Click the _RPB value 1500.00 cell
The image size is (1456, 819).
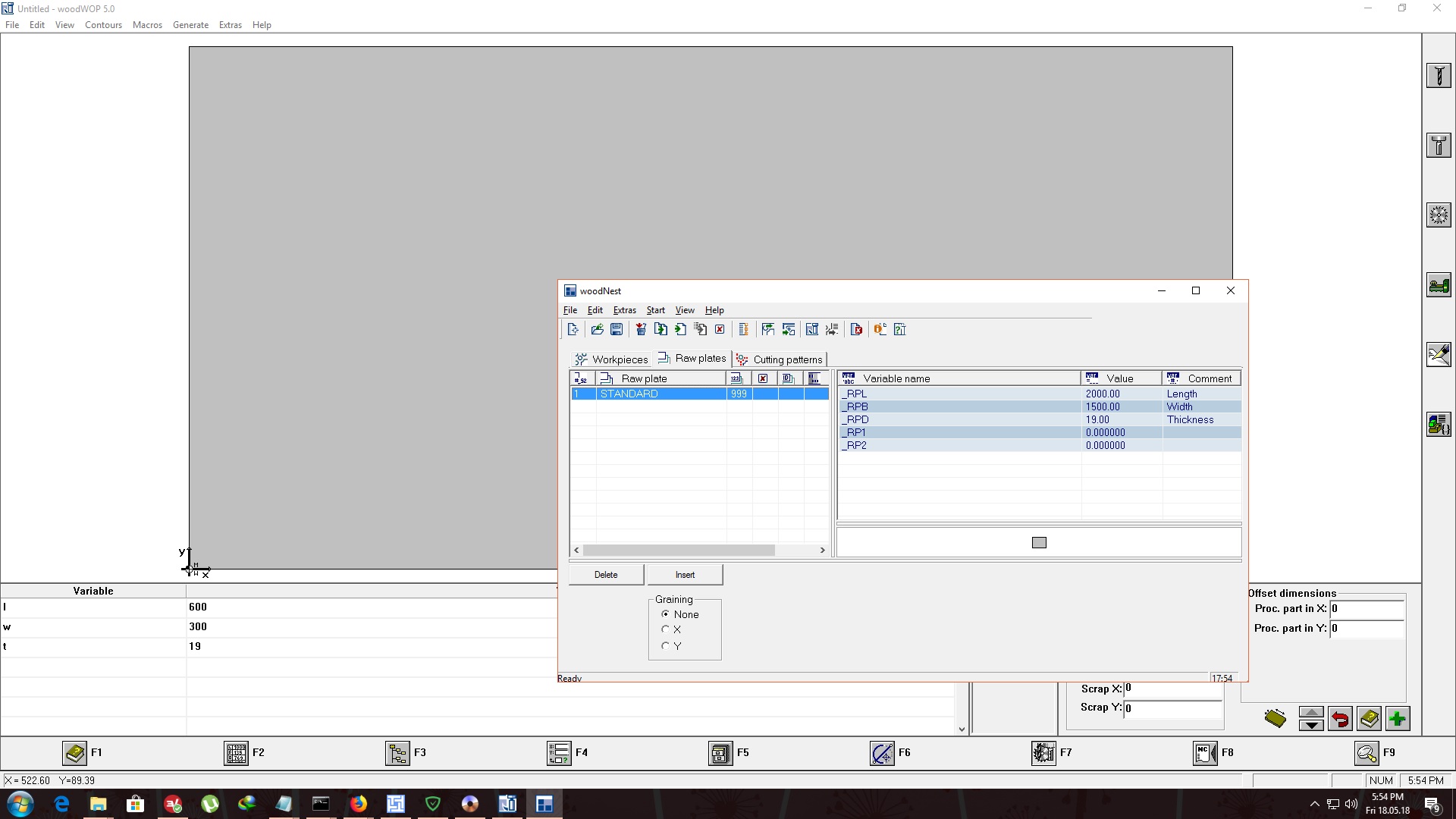coord(1122,406)
